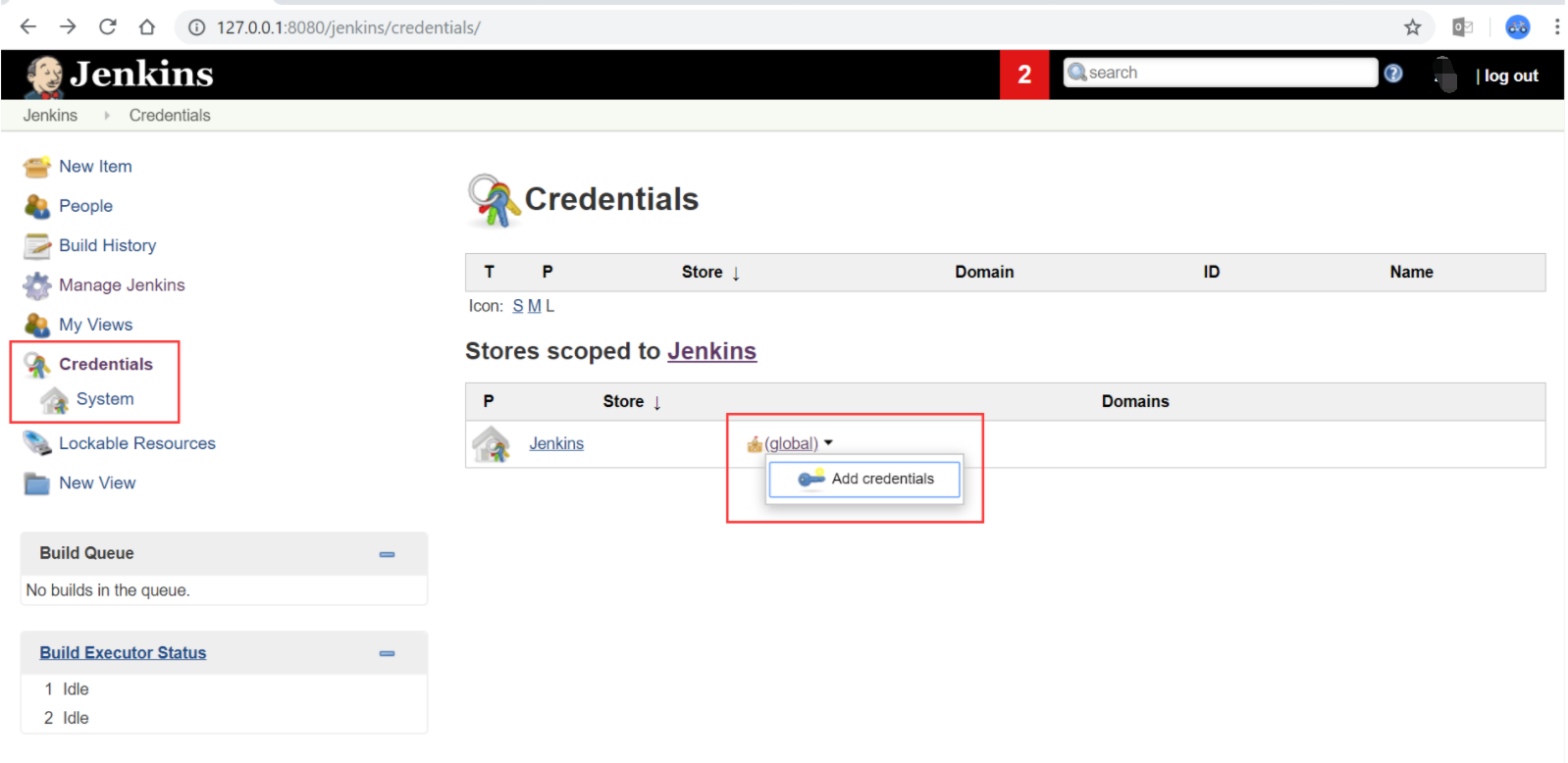Collapse the Build Executor Status panel

(387, 653)
